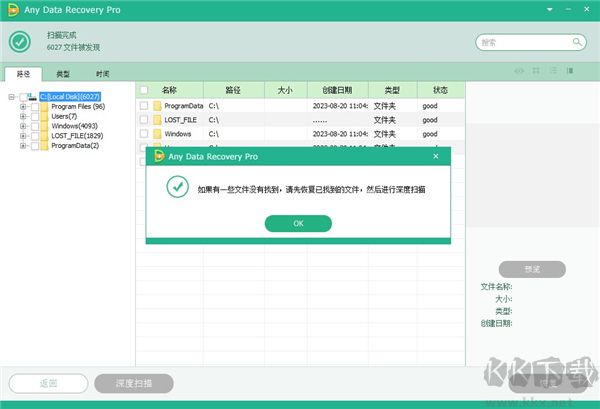Click the Windows(4093) folder icon in tree
The image size is (600, 409).
pos(44,126)
